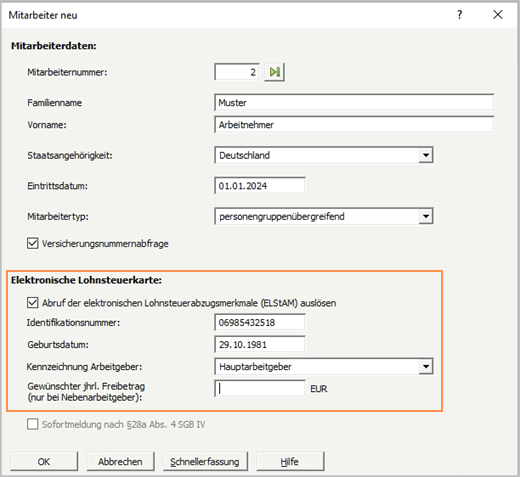
Task: Focus the Mitarbeiternummer field
Action: [x=237, y=72]
